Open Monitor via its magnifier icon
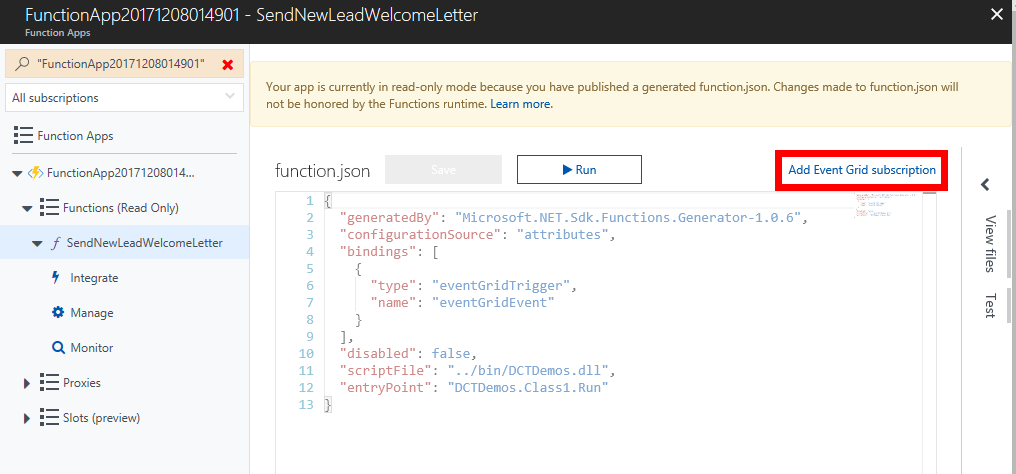 pyautogui.click(x=57, y=348)
